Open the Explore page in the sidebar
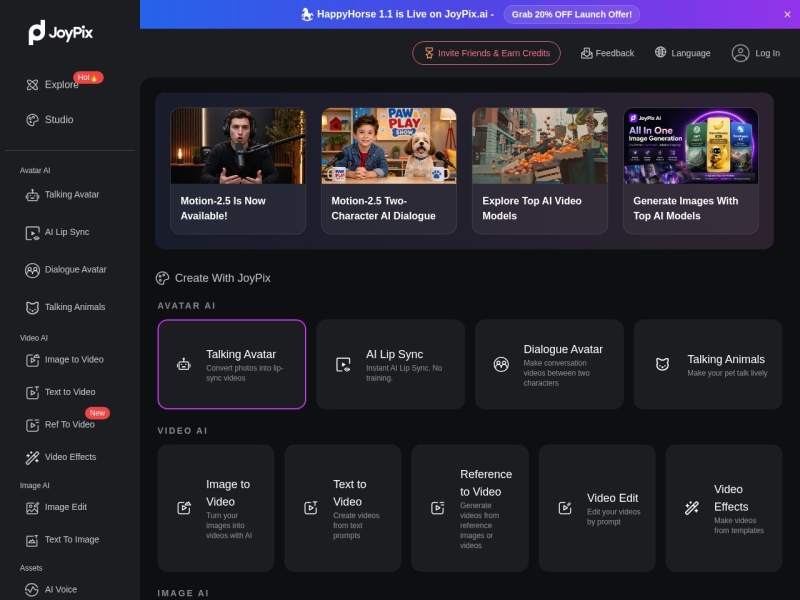The width and height of the screenshot is (800, 600). pyautogui.click(x=53, y=85)
